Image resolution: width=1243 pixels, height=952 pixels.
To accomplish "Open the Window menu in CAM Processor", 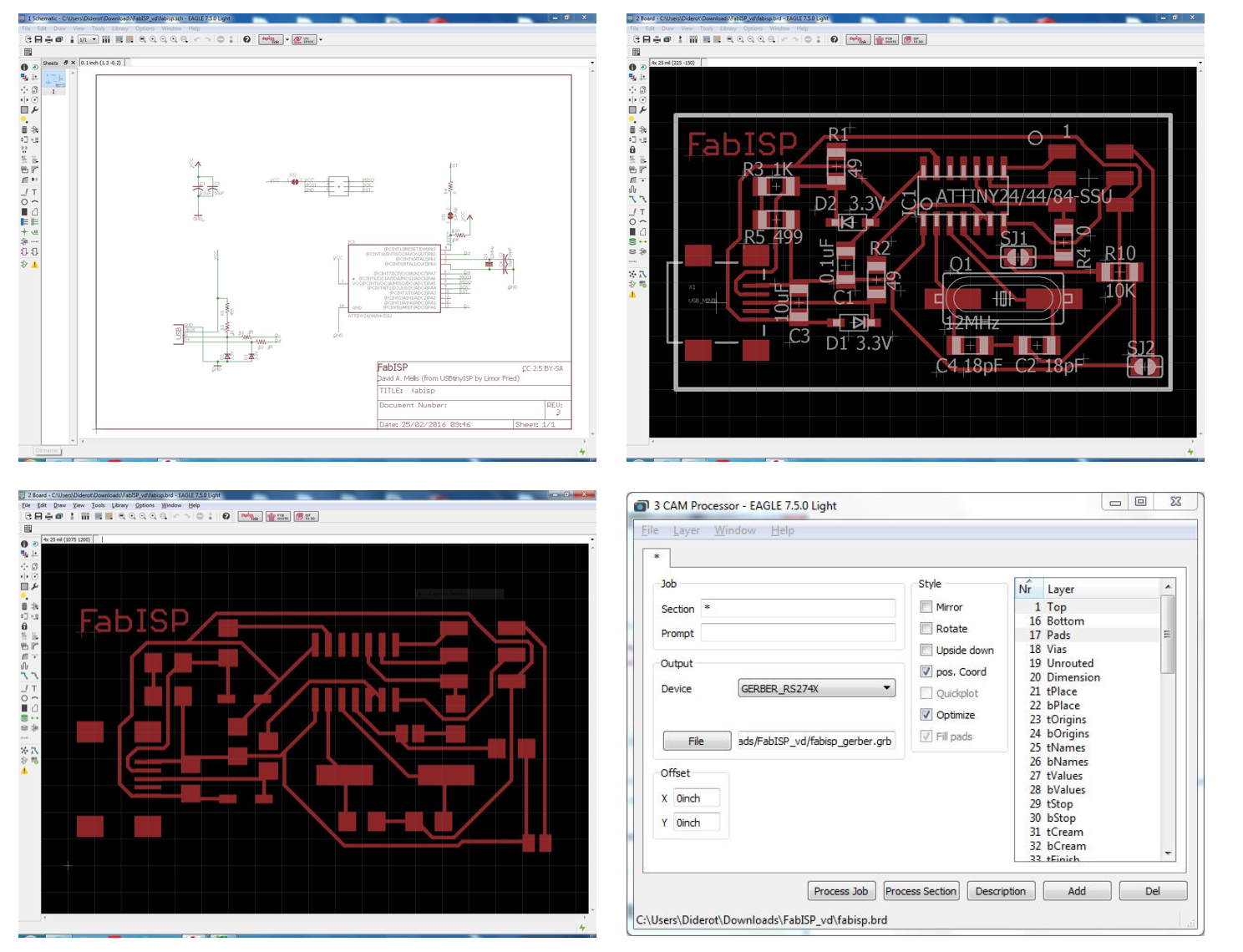I will tap(735, 530).
